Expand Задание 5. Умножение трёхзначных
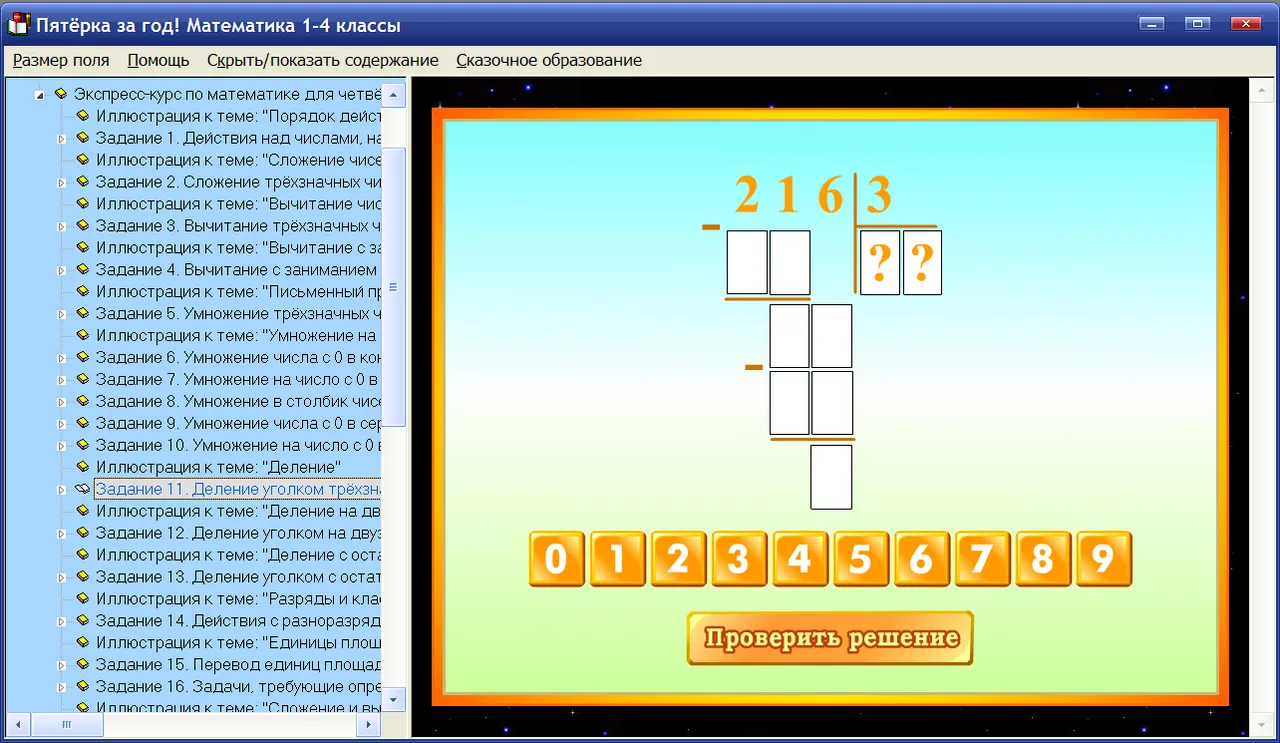1280x743 pixels. coord(62,315)
